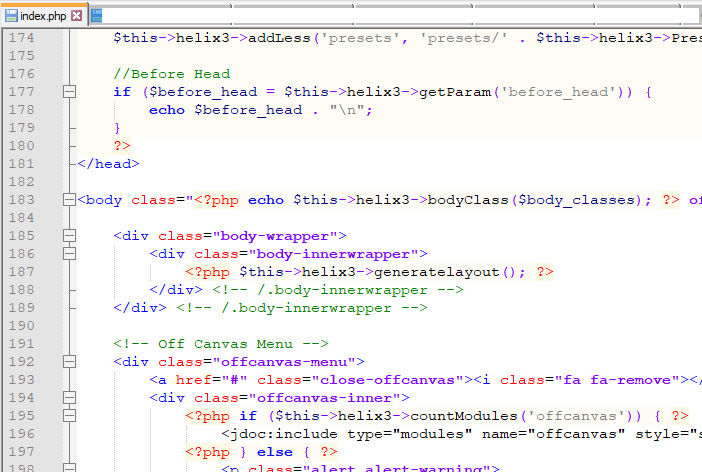Switch to the index.php tab
This screenshot has width=702, height=472.
[x=44, y=16]
